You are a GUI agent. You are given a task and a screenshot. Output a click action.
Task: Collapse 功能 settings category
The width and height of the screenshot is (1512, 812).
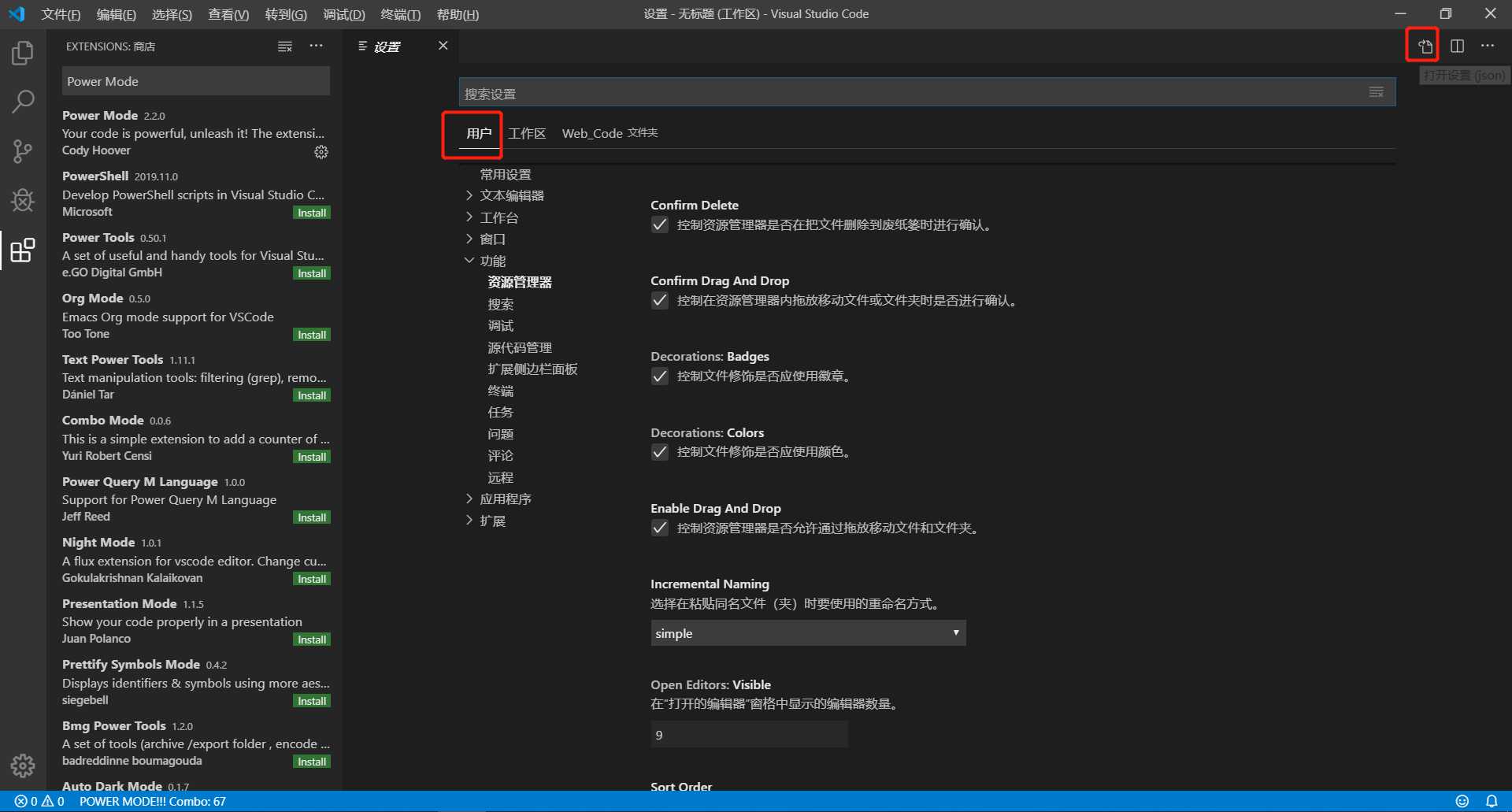469,261
